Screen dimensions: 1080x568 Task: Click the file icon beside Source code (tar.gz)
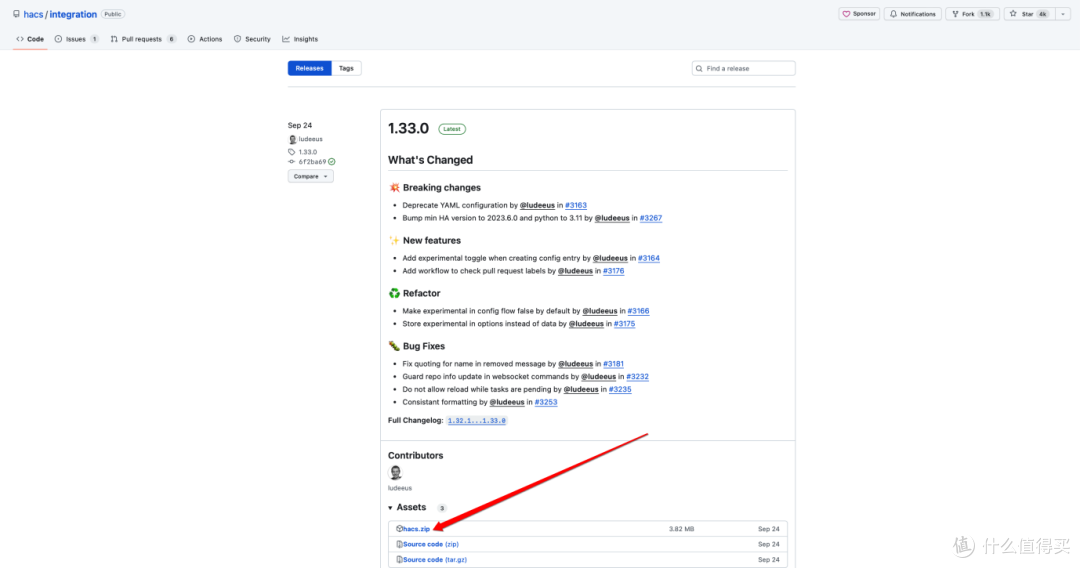click(x=399, y=560)
